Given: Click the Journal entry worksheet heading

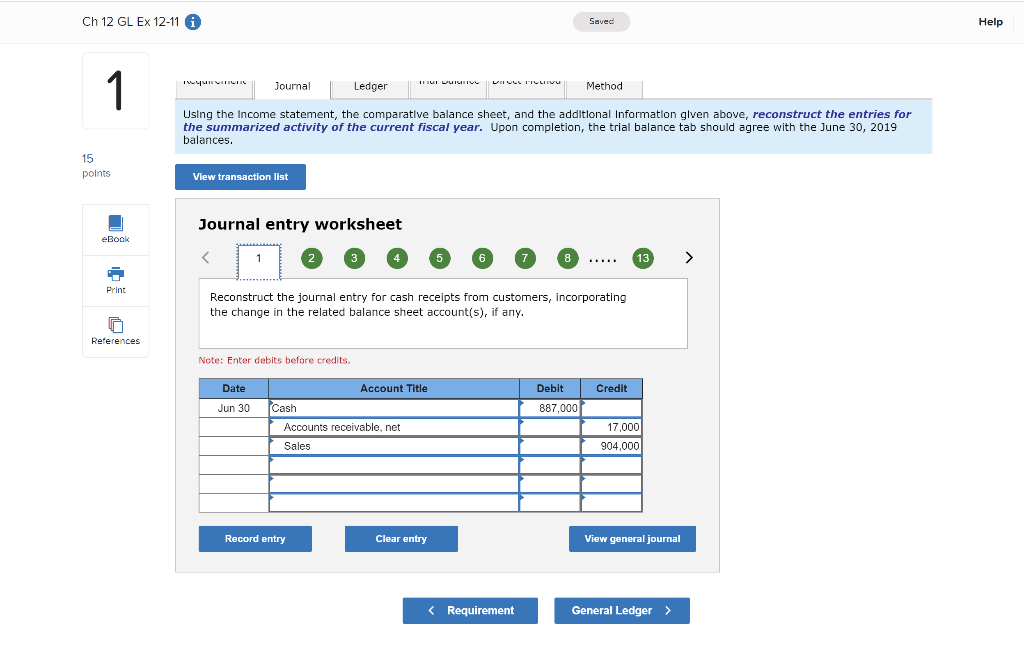Looking at the screenshot, I should [300, 225].
